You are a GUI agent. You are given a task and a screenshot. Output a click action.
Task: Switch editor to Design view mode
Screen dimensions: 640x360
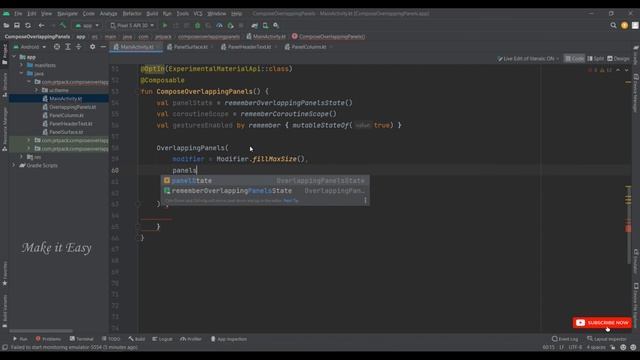[x=618, y=59]
